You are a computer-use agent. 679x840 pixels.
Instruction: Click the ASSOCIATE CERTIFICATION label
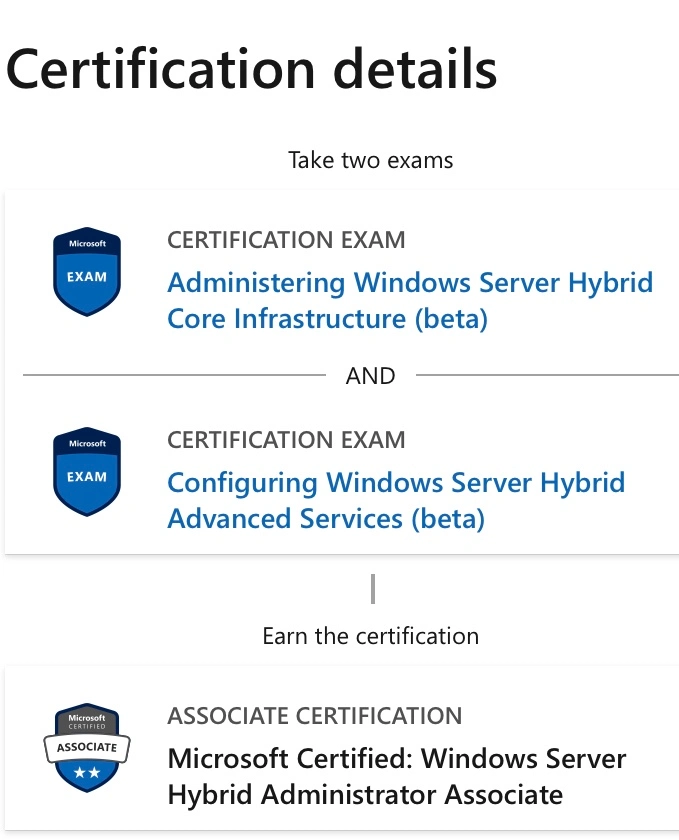pyautogui.click(x=315, y=716)
